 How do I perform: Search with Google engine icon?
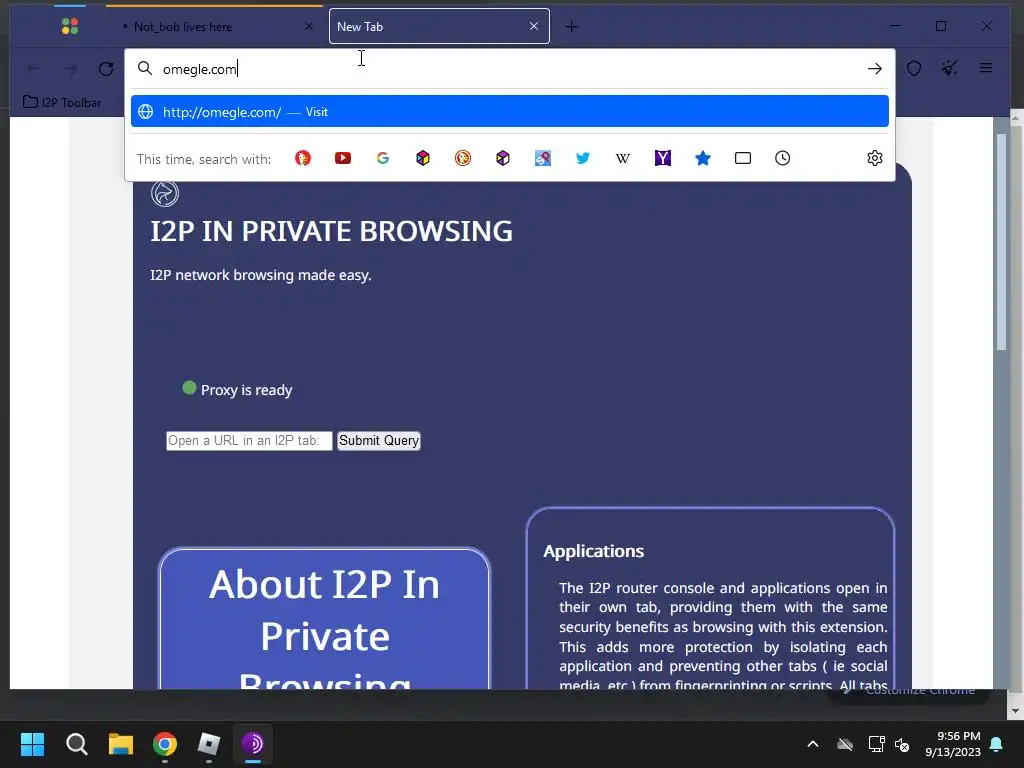383,158
